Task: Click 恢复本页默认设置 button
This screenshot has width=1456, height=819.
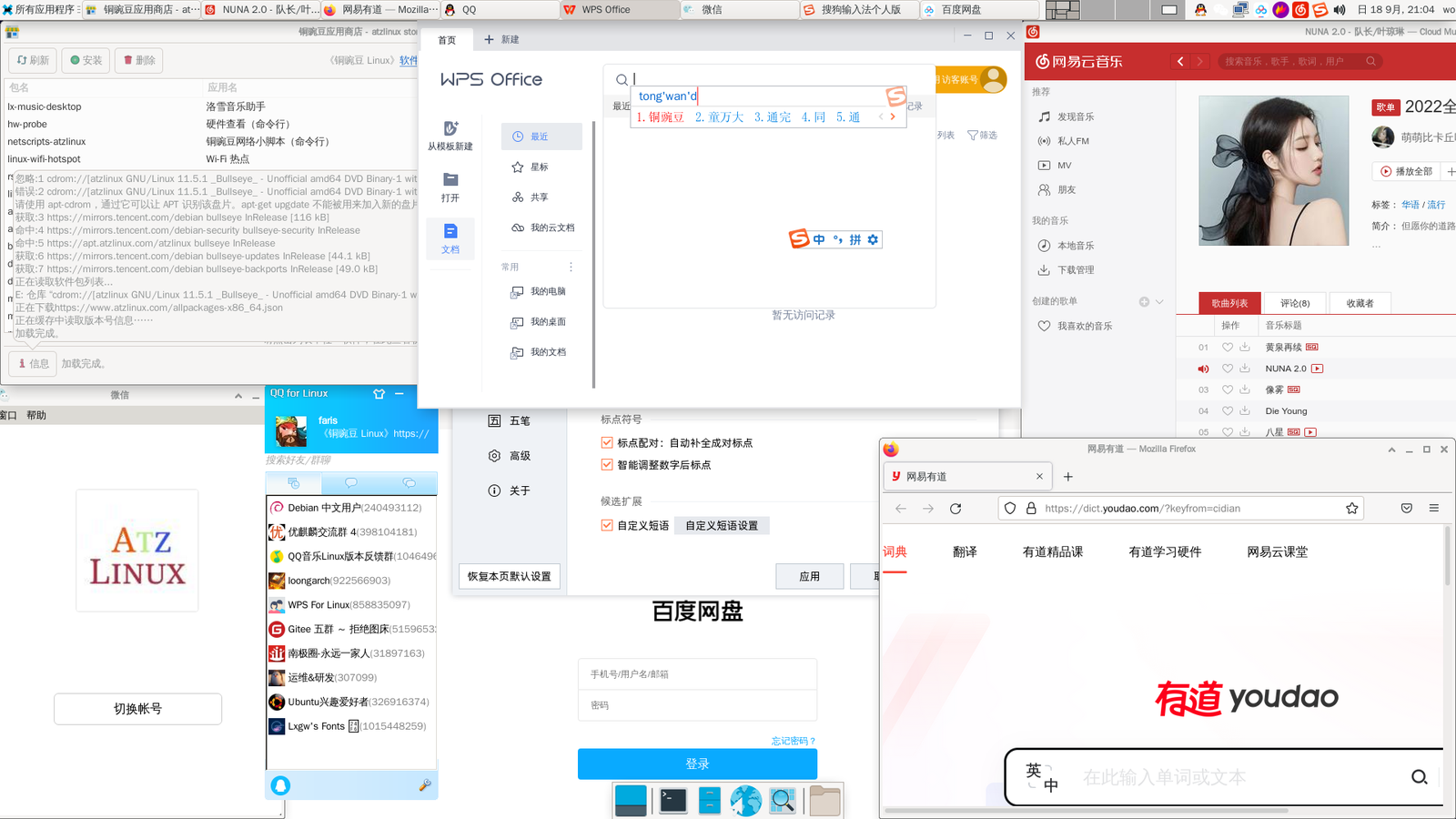Action: [510, 576]
